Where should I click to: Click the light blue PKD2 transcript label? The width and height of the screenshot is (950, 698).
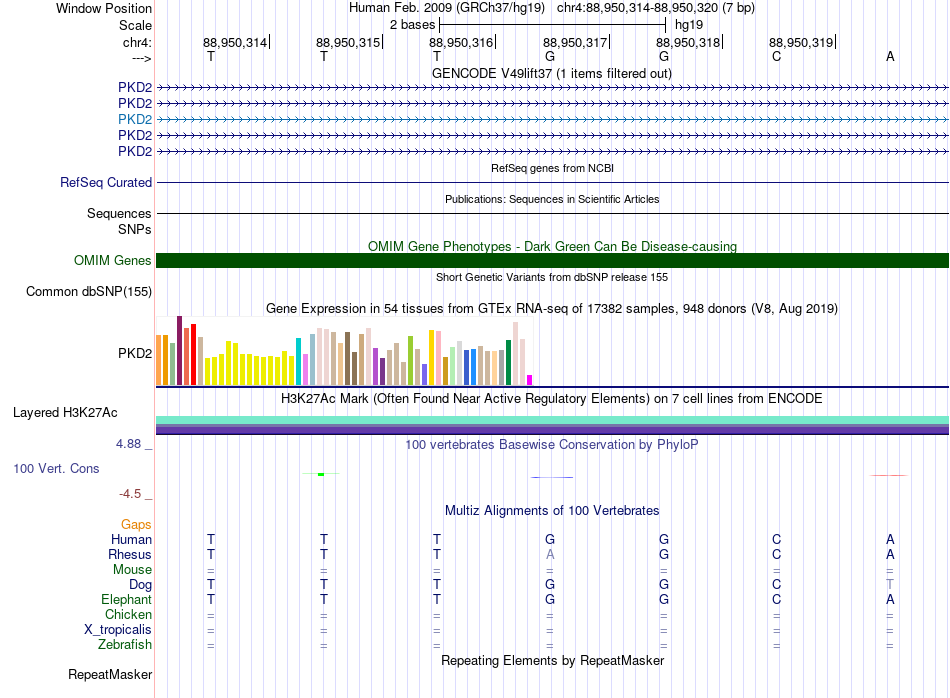pos(135,119)
